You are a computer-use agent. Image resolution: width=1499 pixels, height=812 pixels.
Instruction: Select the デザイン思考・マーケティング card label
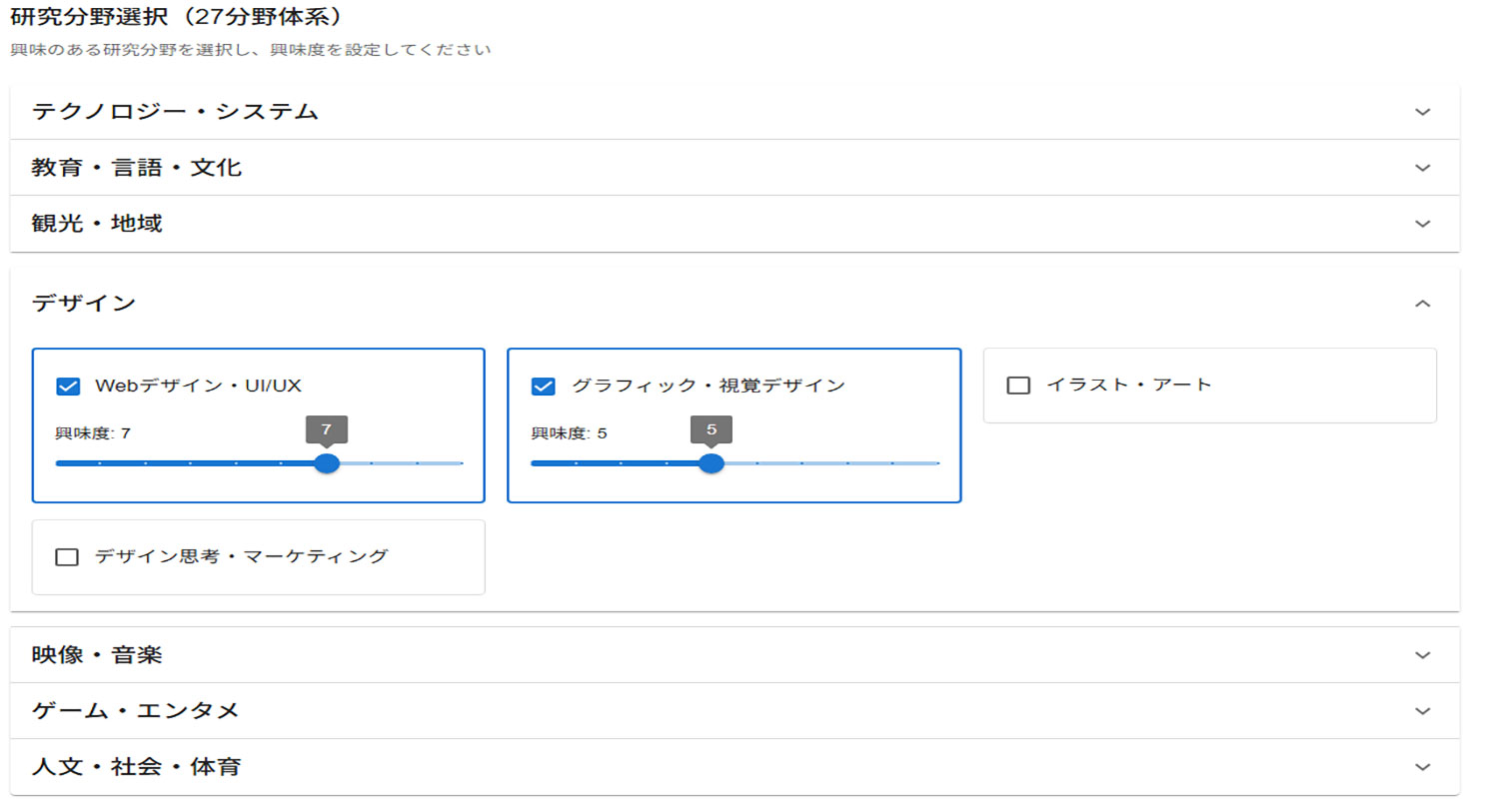(x=241, y=556)
